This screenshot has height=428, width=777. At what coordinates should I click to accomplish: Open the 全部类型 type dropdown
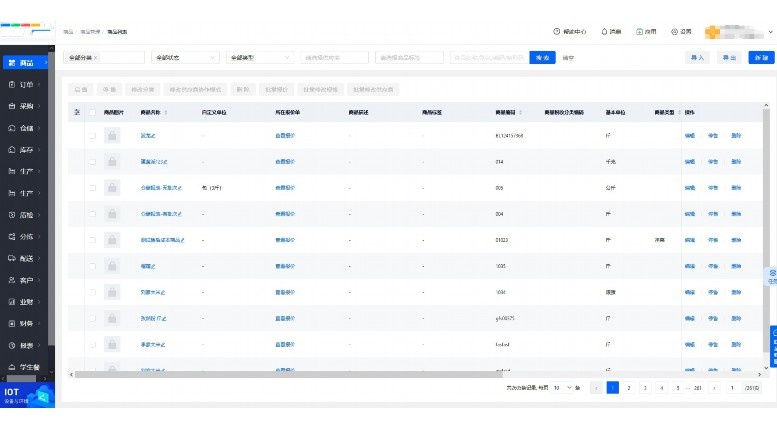pos(260,57)
